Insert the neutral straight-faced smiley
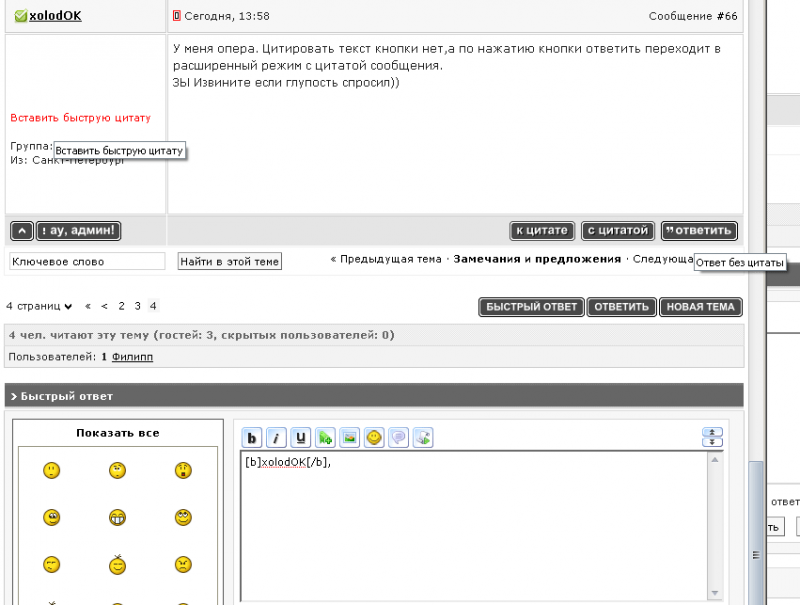Screen dimensions: 800x605 click(x=52, y=470)
